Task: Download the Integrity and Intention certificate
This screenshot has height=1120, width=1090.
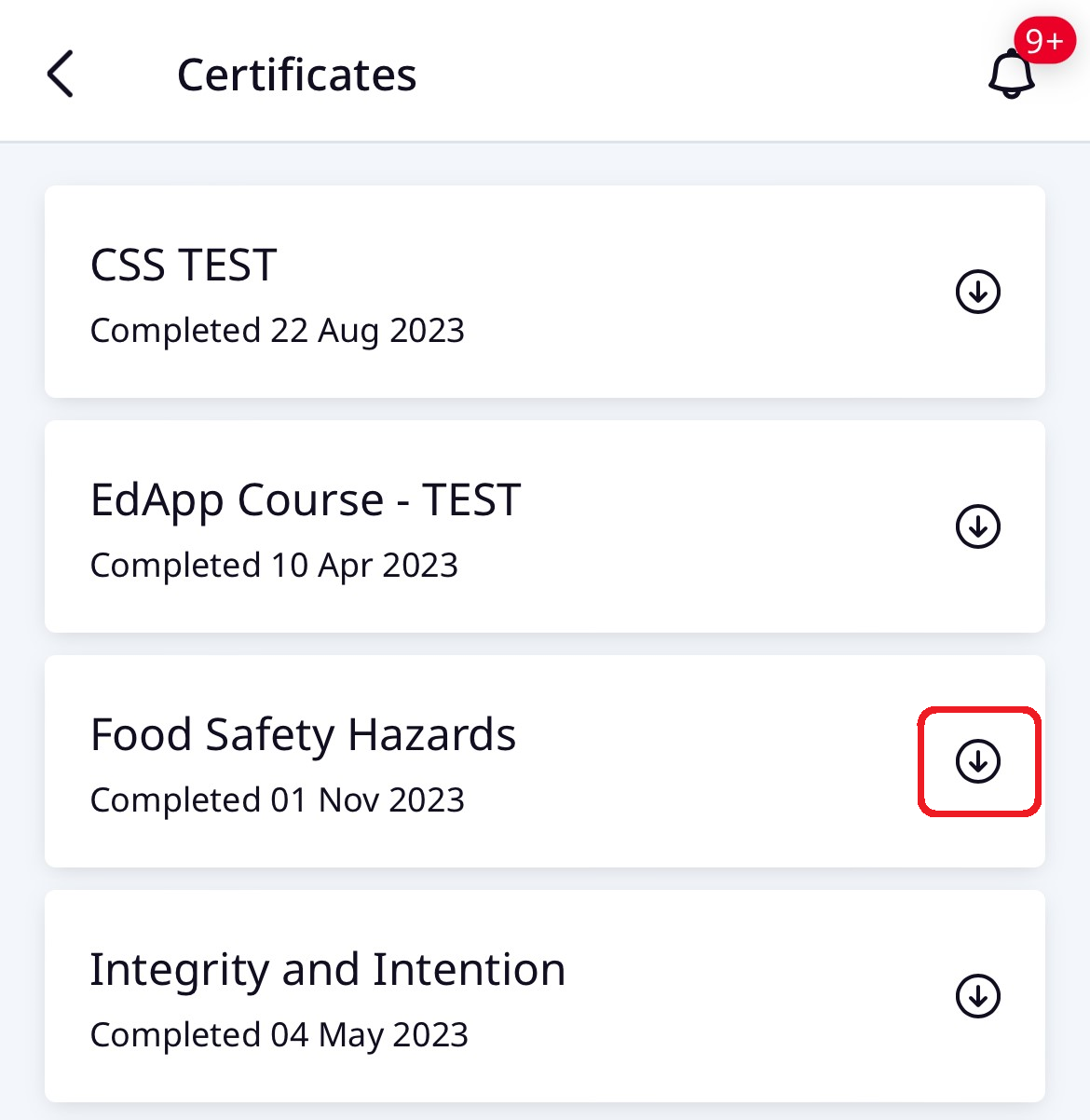Action: click(x=977, y=996)
